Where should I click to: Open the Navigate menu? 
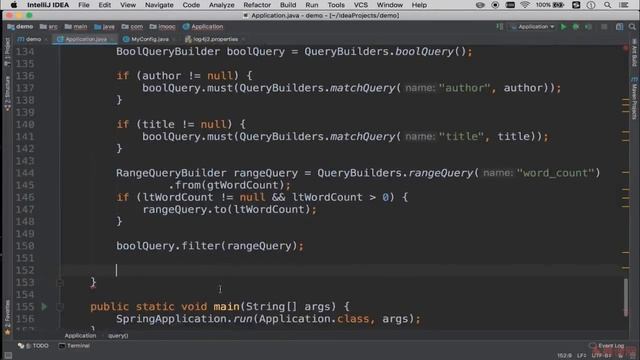159,5
